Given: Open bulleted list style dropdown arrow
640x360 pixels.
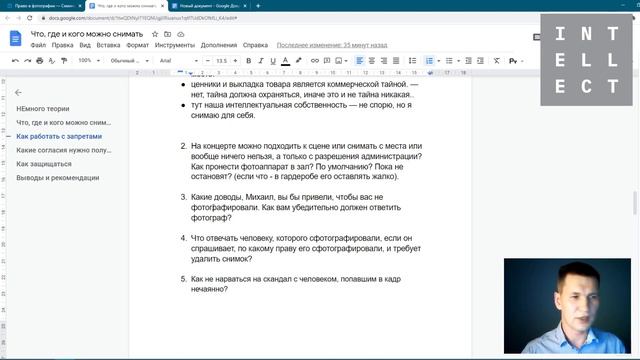Looking at the screenshot, I should tap(458, 61).
